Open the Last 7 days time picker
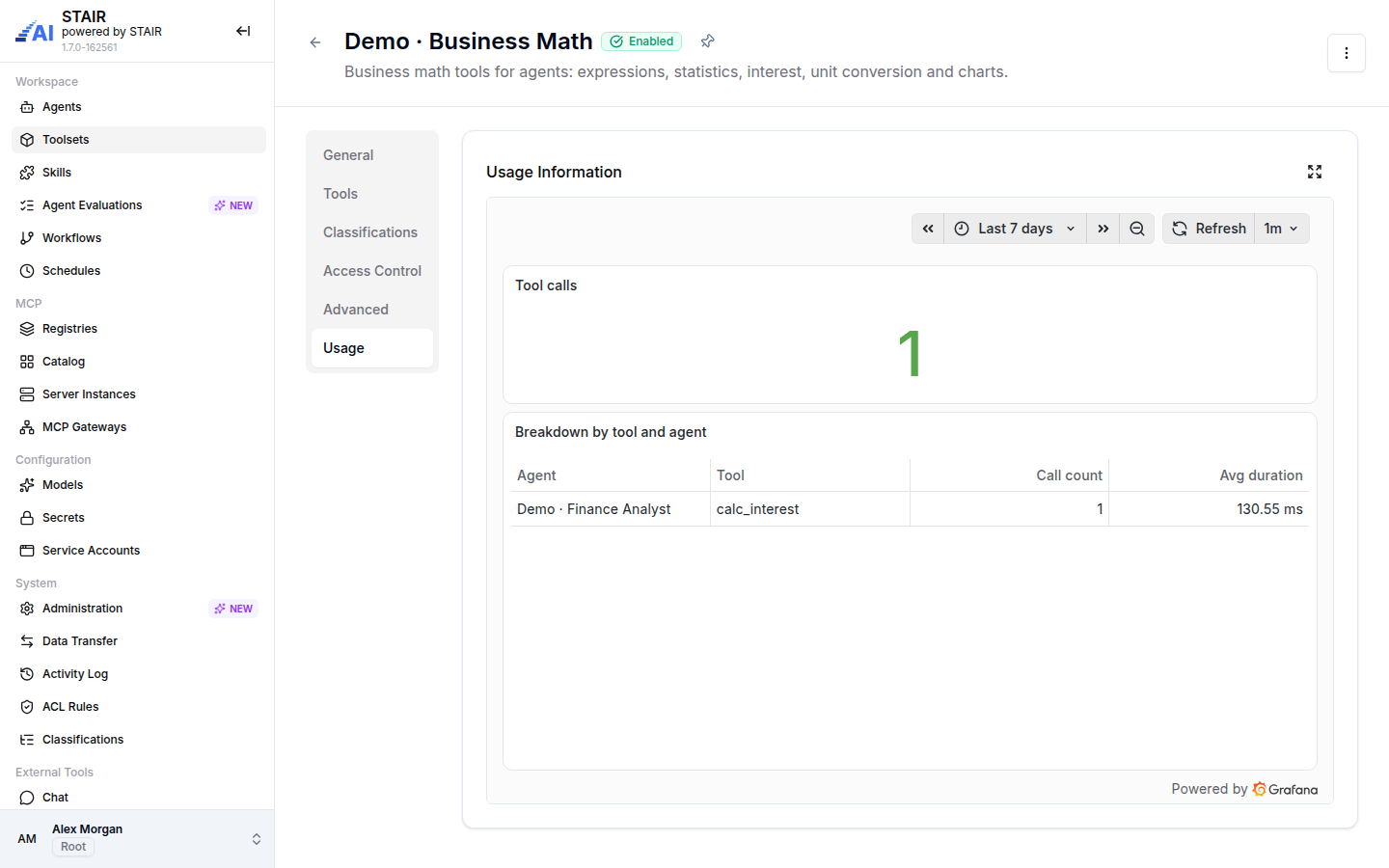1389x868 pixels. click(x=1015, y=229)
